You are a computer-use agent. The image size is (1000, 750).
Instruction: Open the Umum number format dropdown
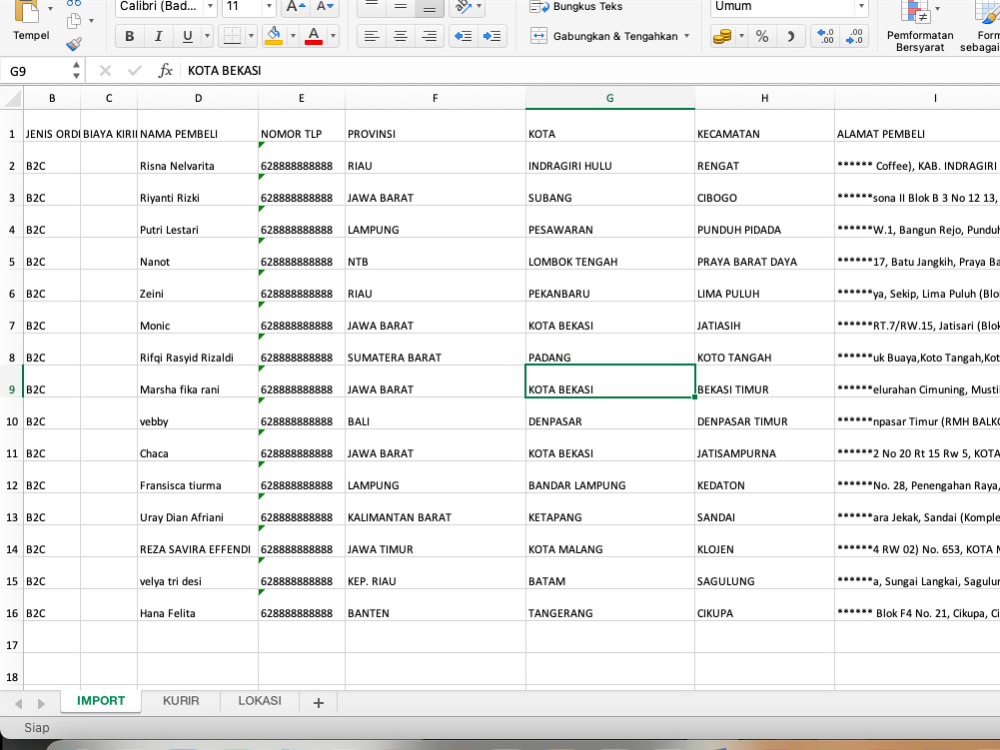[x=861, y=6]
